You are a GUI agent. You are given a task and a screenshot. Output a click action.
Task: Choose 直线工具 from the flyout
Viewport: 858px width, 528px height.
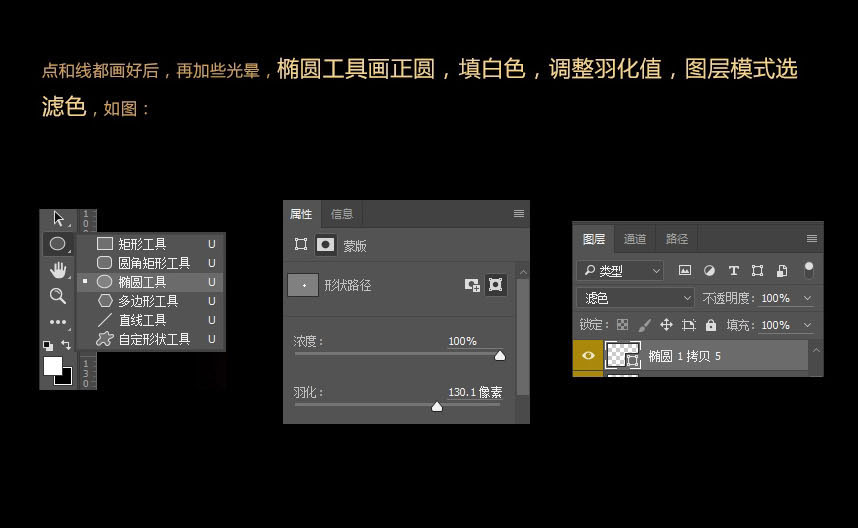click(x=150, y=320)
